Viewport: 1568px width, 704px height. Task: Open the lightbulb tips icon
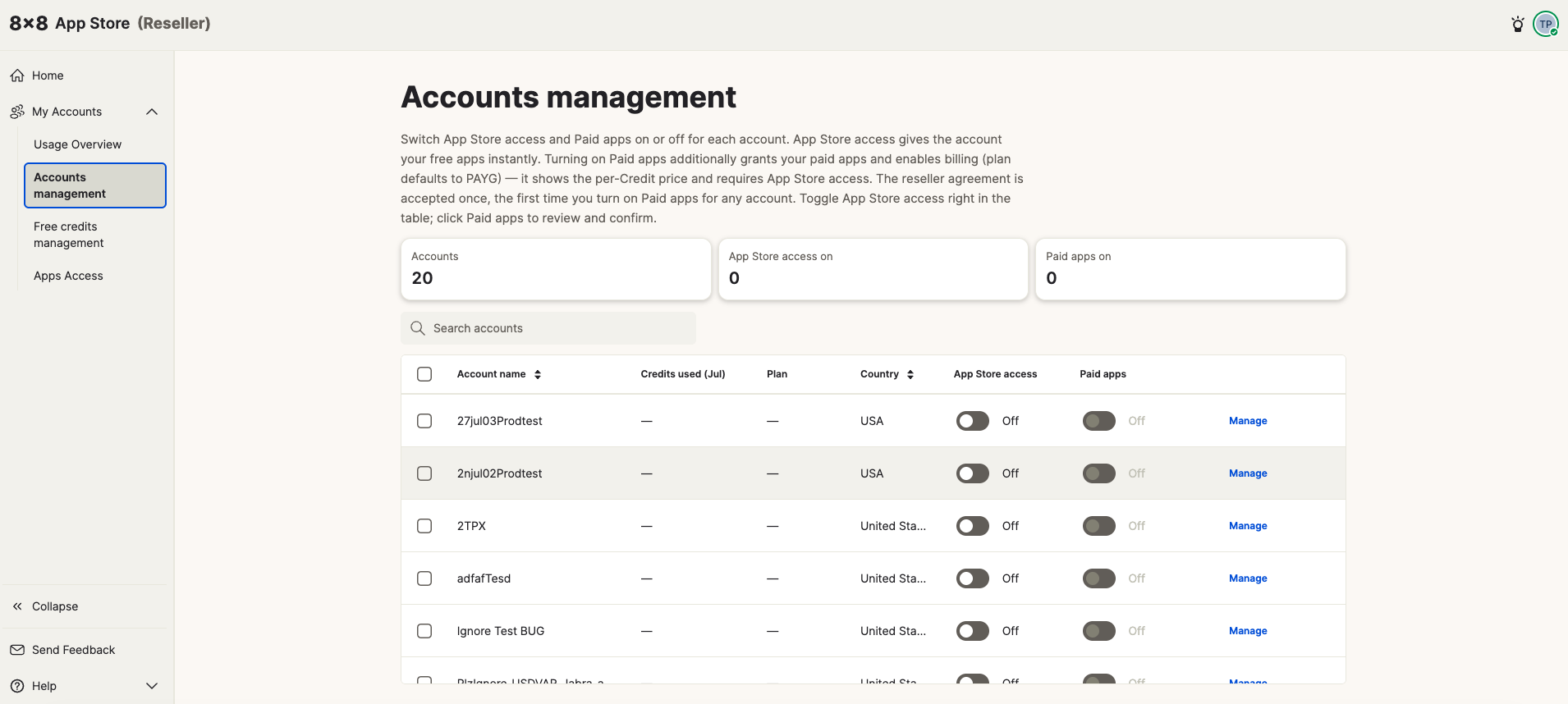[x=1518, y=24]
